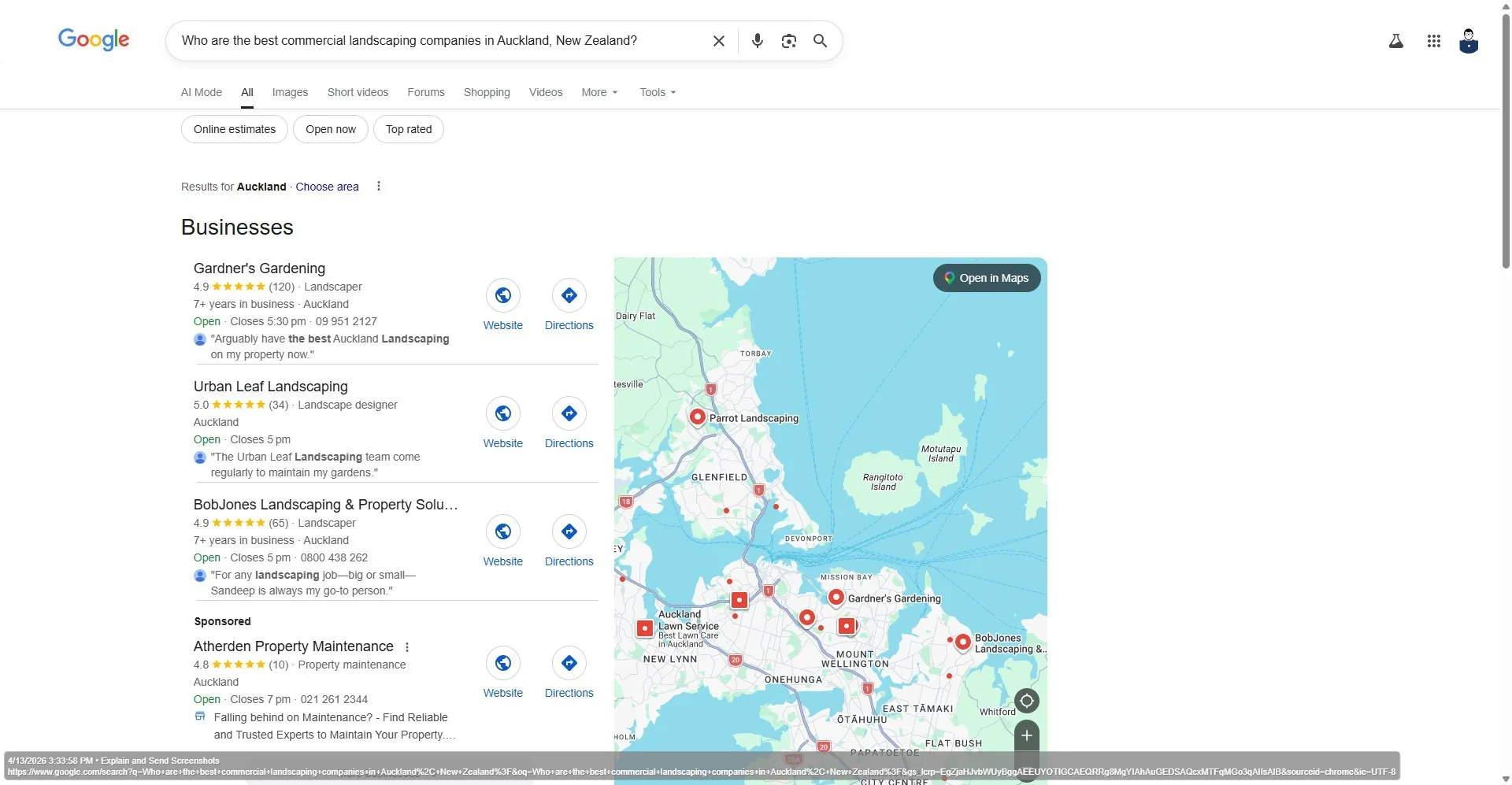Click the Sponsored label
Screen dimensions: 1512x785
click(x=223, y=621)
